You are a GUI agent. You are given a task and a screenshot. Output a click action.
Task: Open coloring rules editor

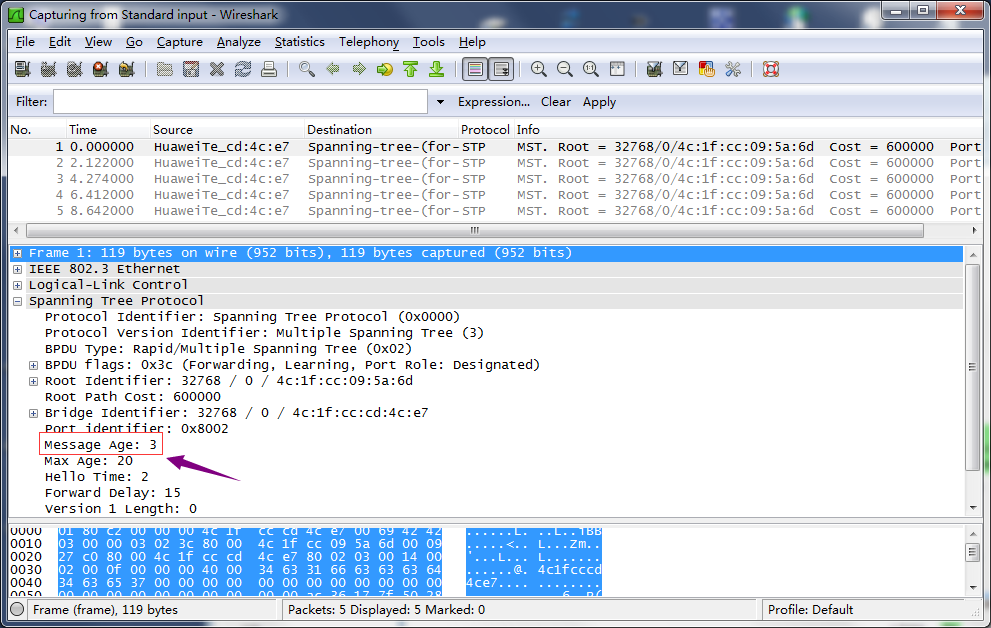tap(707, 69)
